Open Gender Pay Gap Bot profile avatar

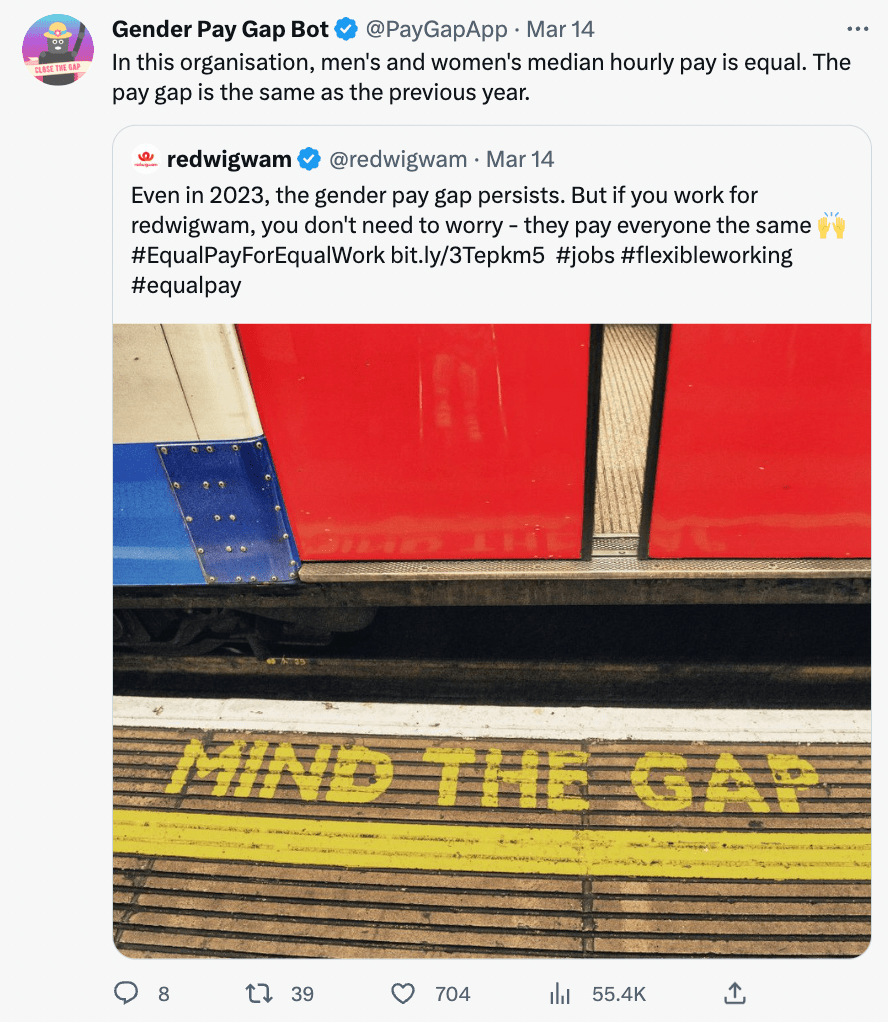[x=58, y=50]
